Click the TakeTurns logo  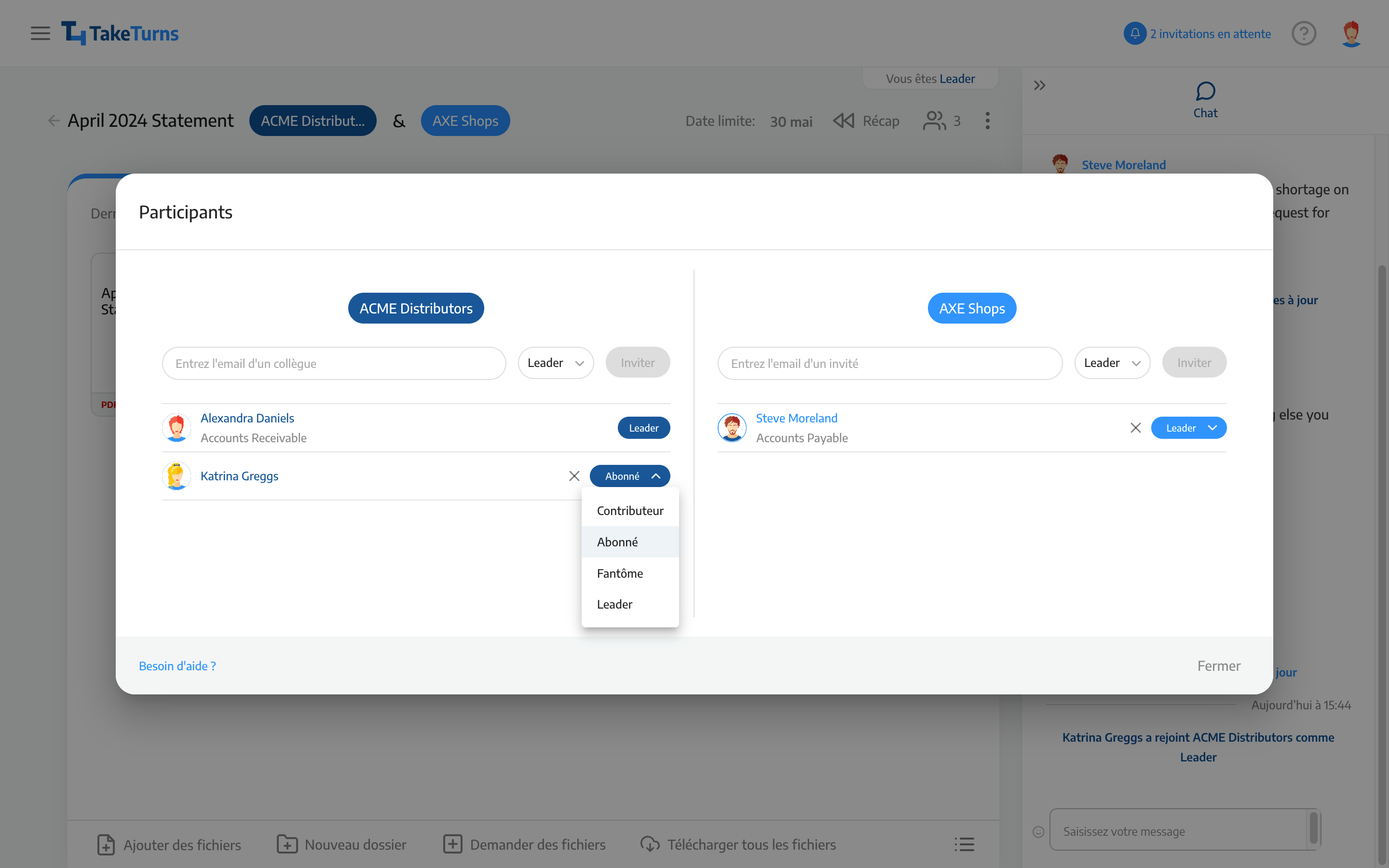120,33
